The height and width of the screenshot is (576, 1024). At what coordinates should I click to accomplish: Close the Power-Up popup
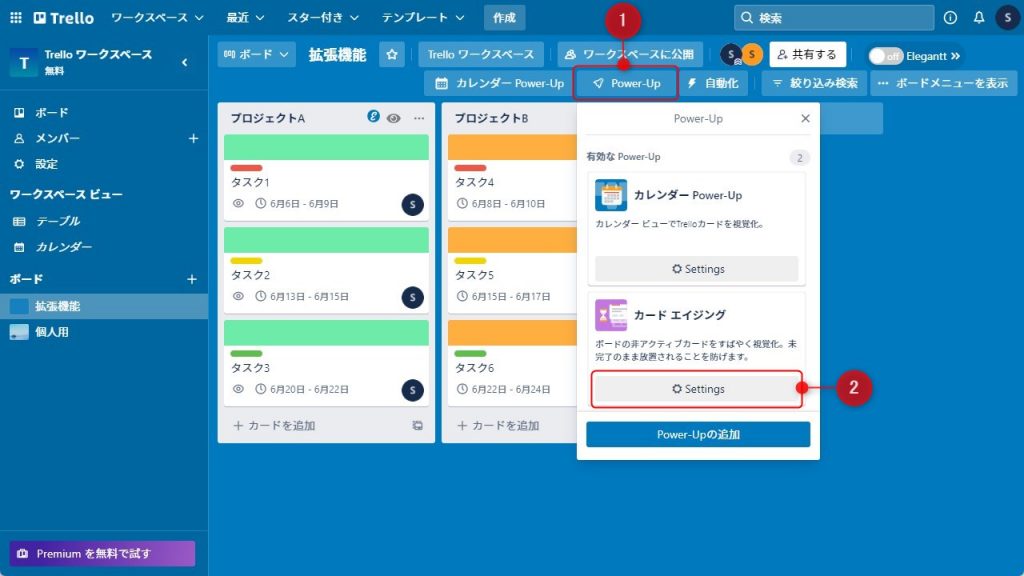coord(805,118)
